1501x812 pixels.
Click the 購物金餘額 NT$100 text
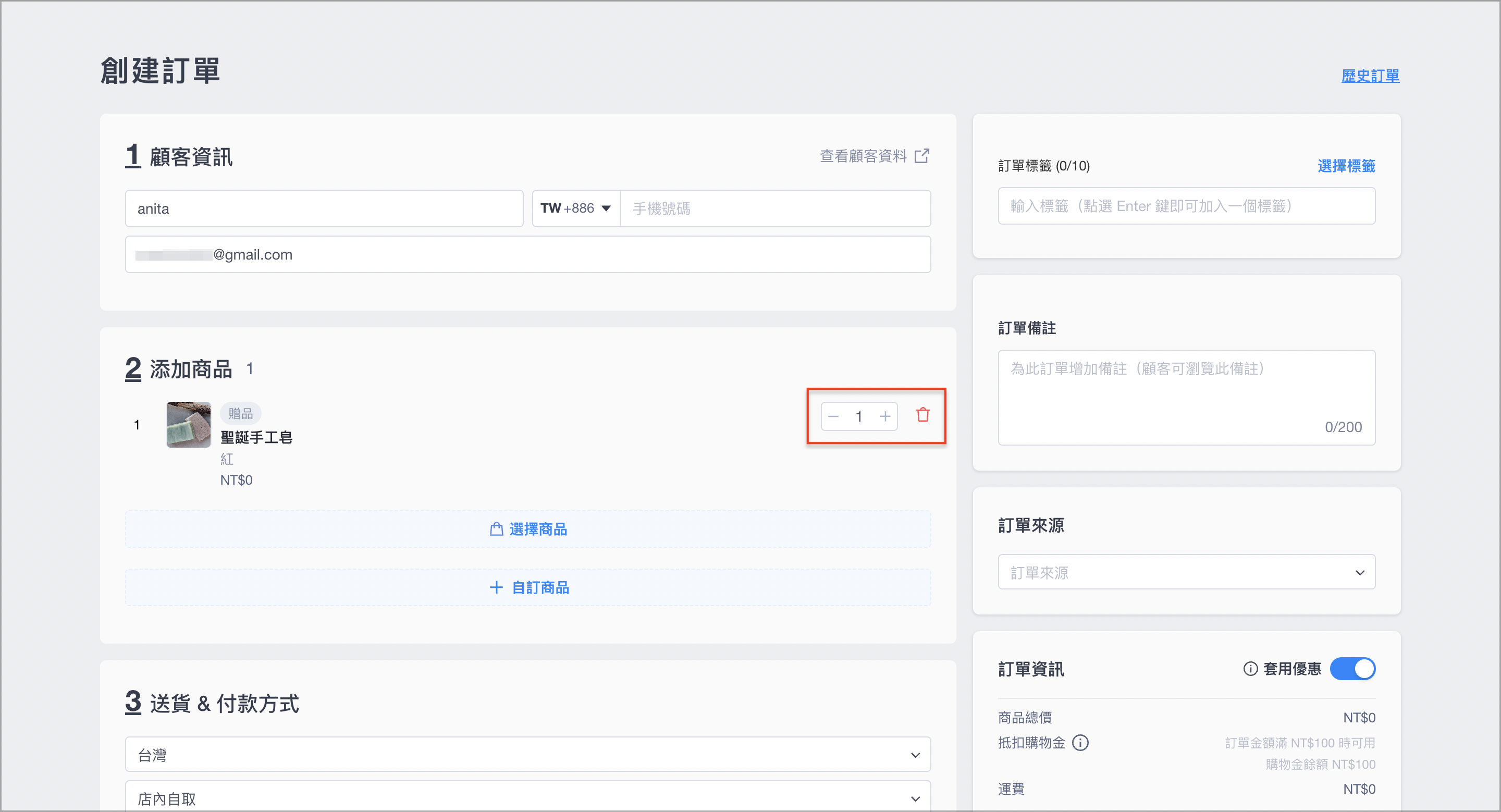coord(1320,764)
